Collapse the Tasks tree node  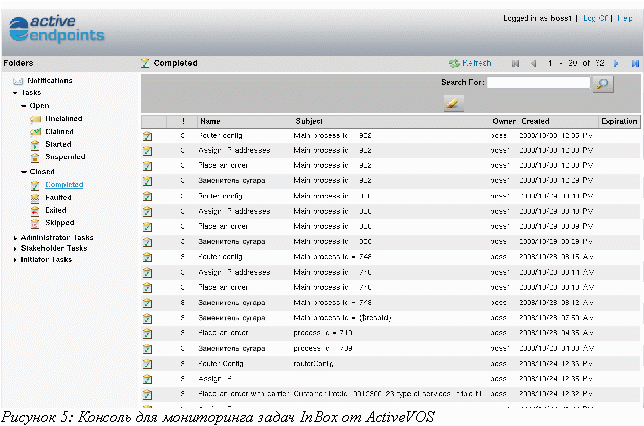click(14, 92)
